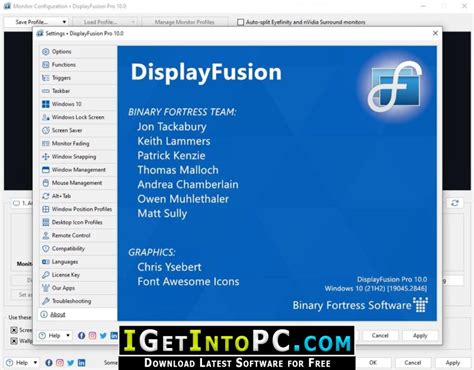
Task: Click Cancel in Monitor Configuration window
Action: (x=413, y=363)
